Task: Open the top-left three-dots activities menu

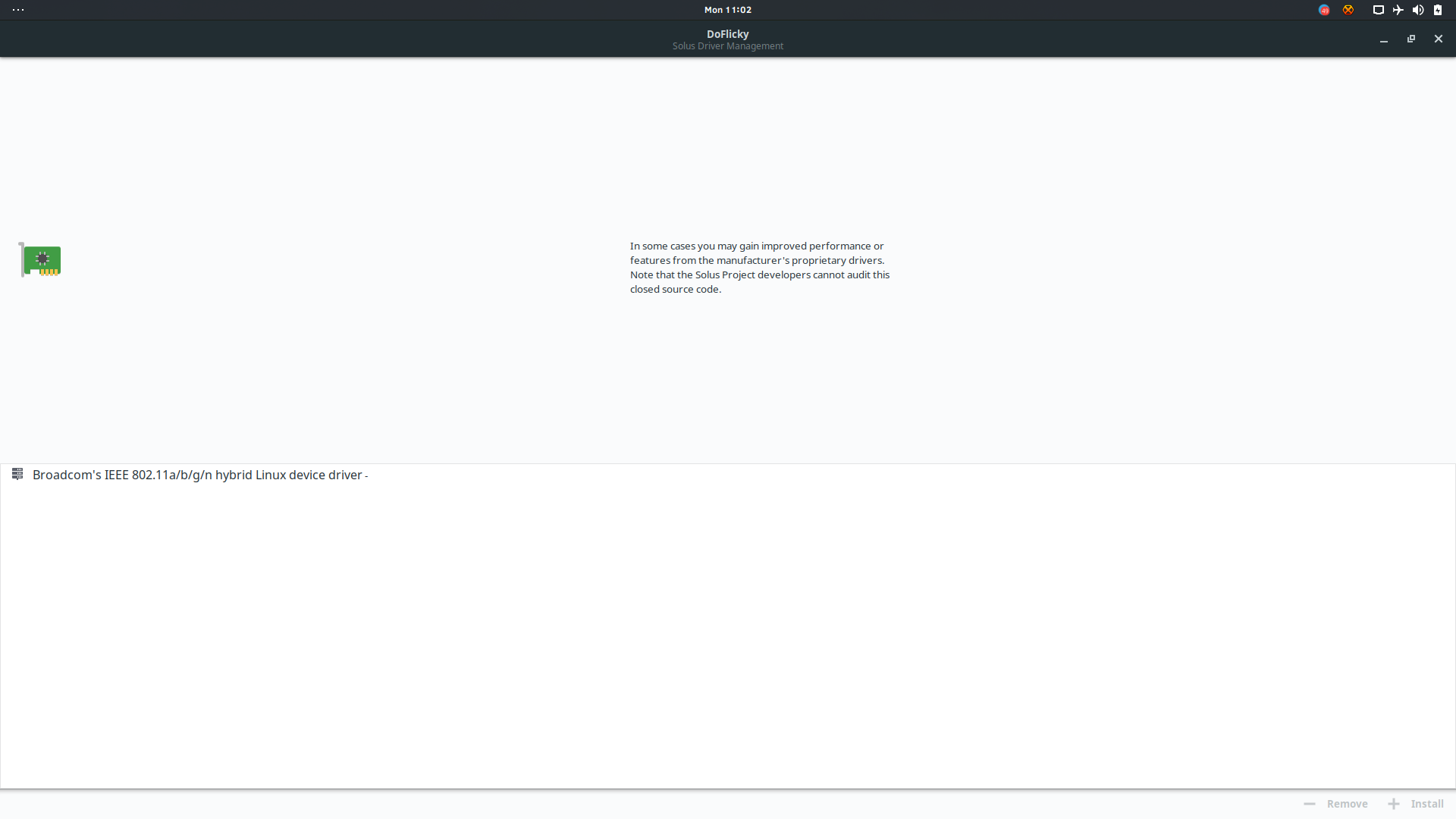Action: click(x=18, y=10)
